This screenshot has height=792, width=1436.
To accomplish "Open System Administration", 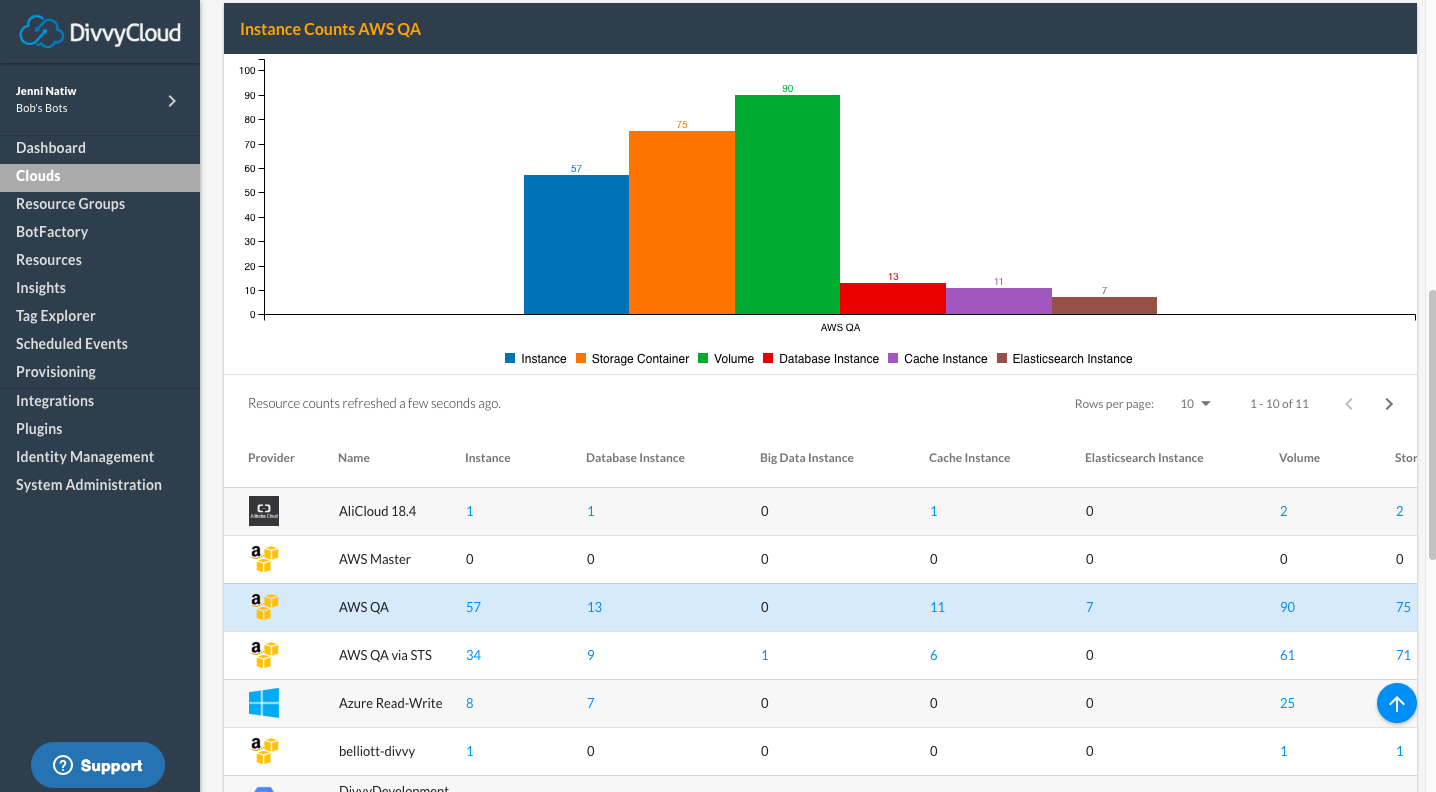I will pos(89,484).
